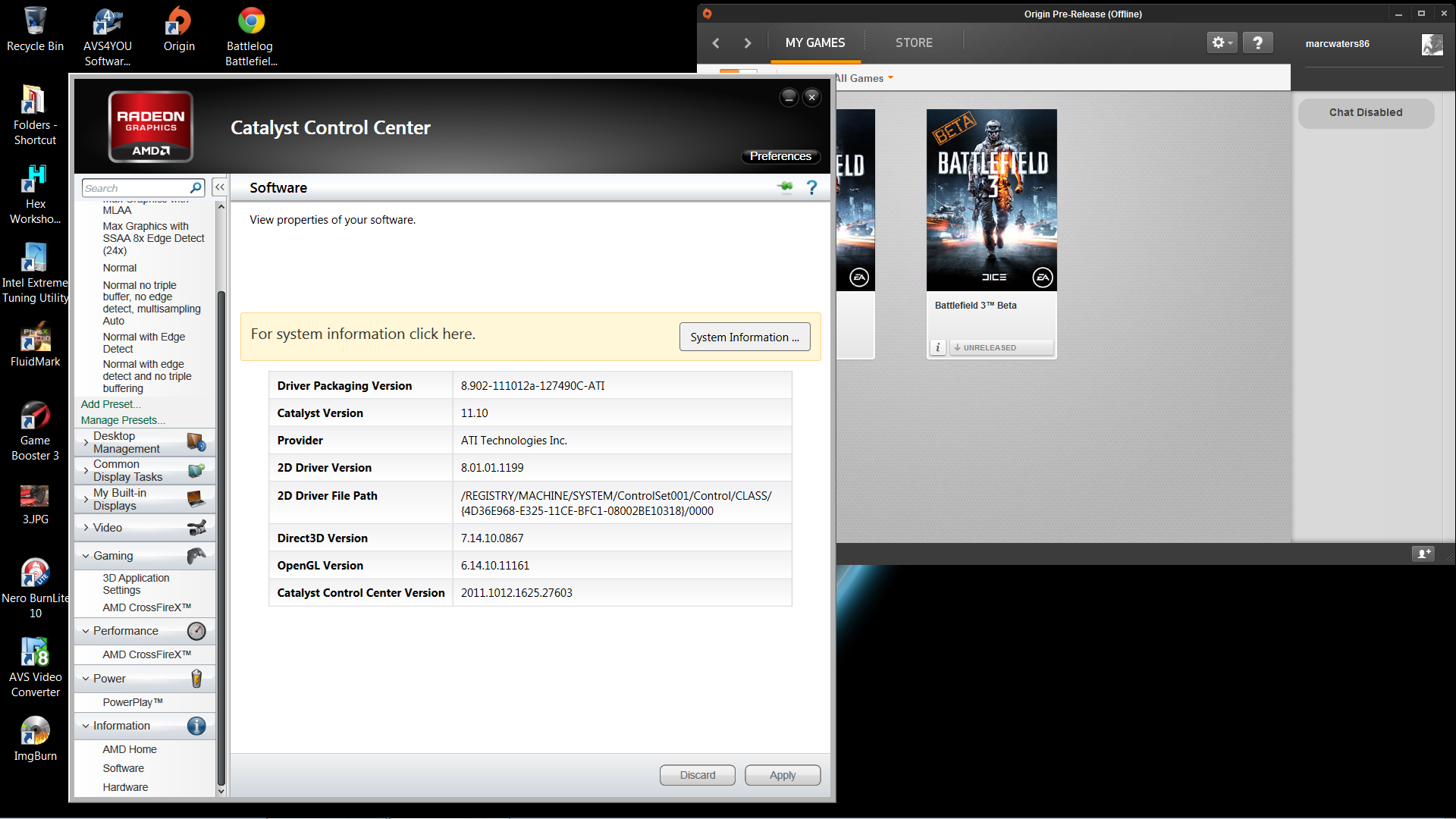1456x819 pixels.
Task: Click the Chat Disabled button in Origin
Action: (x=1366, y=112)
